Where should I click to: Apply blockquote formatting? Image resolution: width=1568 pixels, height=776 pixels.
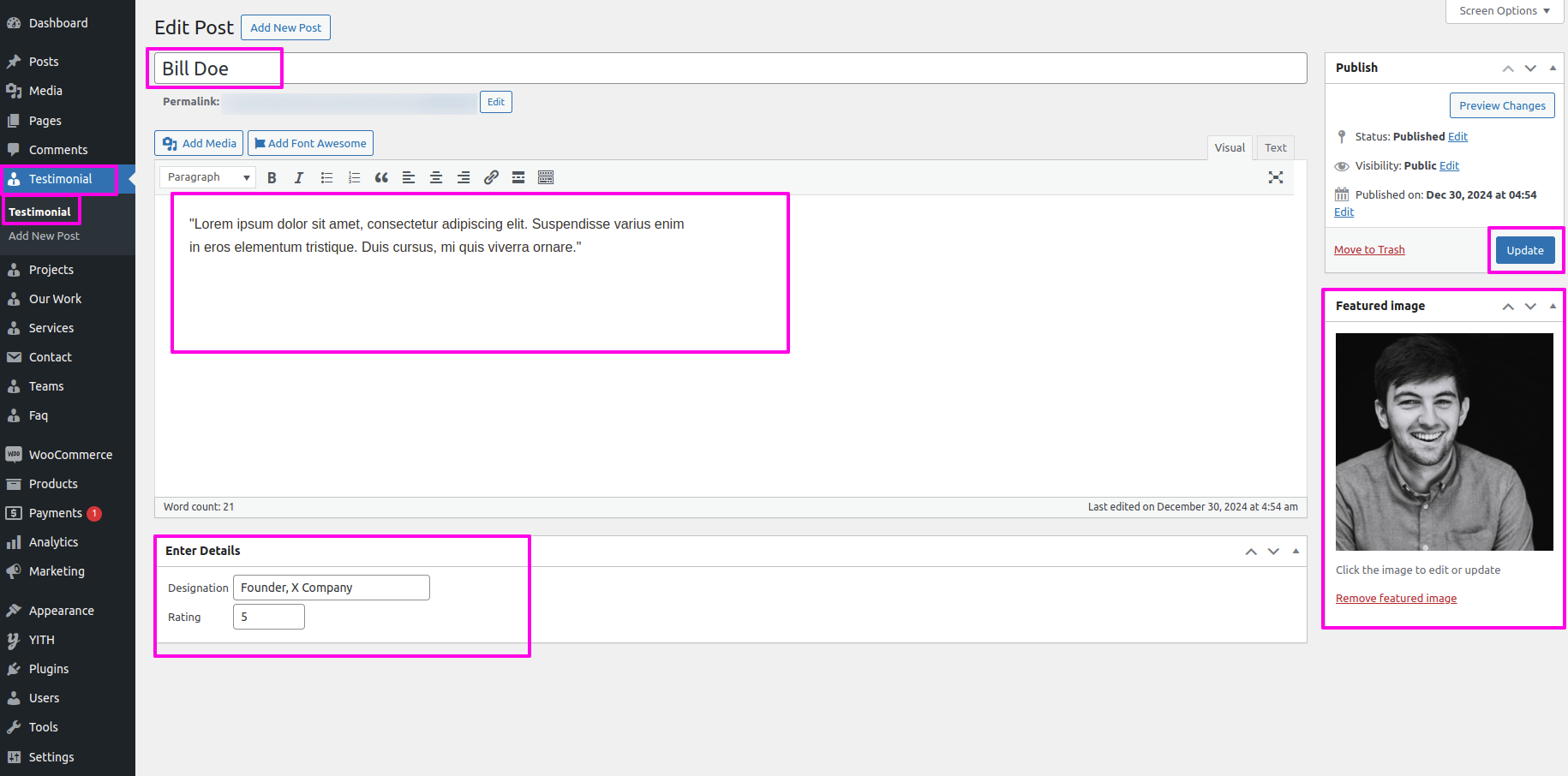click(x=381, y=177)
